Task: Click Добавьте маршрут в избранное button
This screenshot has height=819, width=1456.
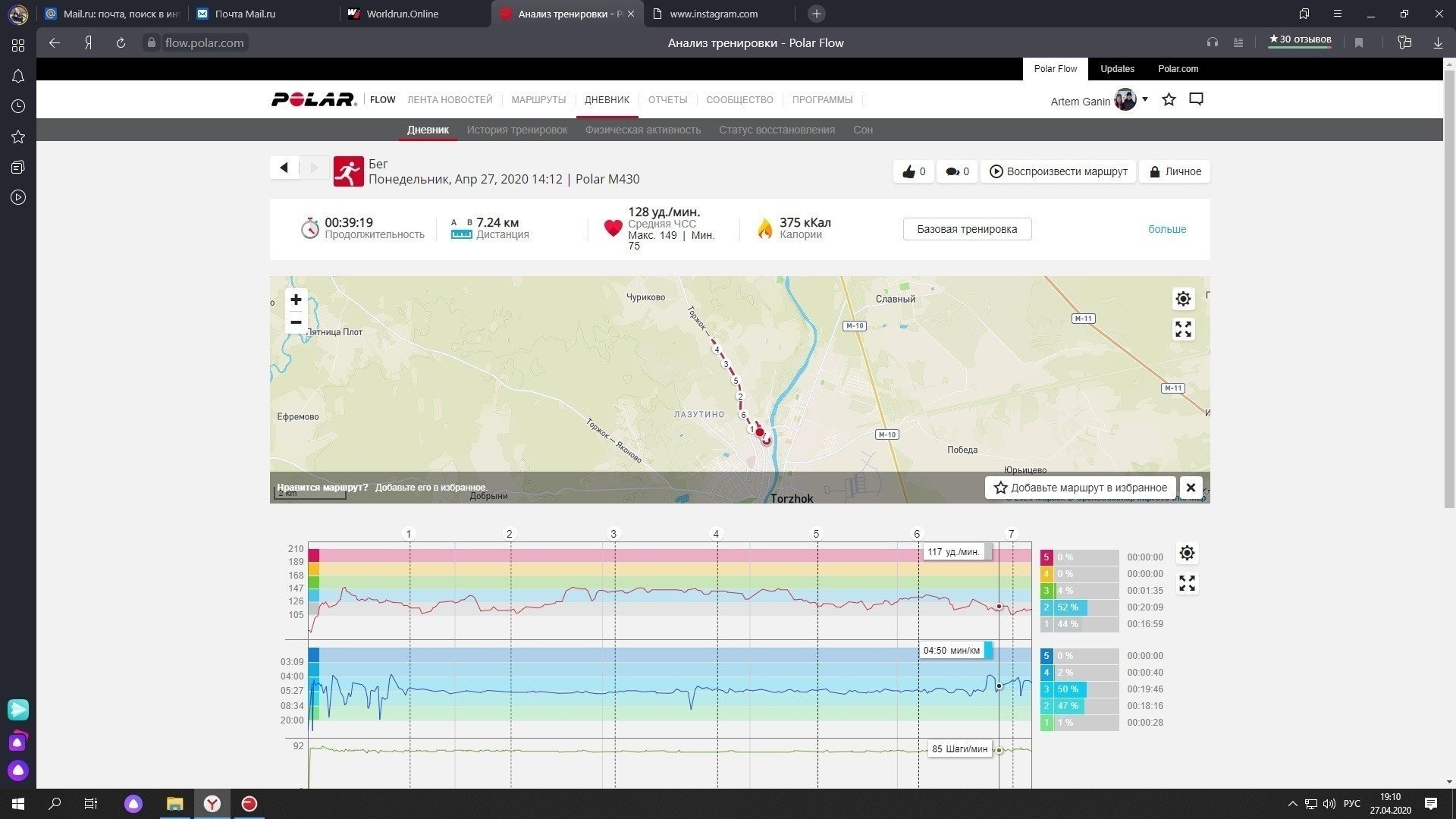Action: click(1081, 488)
